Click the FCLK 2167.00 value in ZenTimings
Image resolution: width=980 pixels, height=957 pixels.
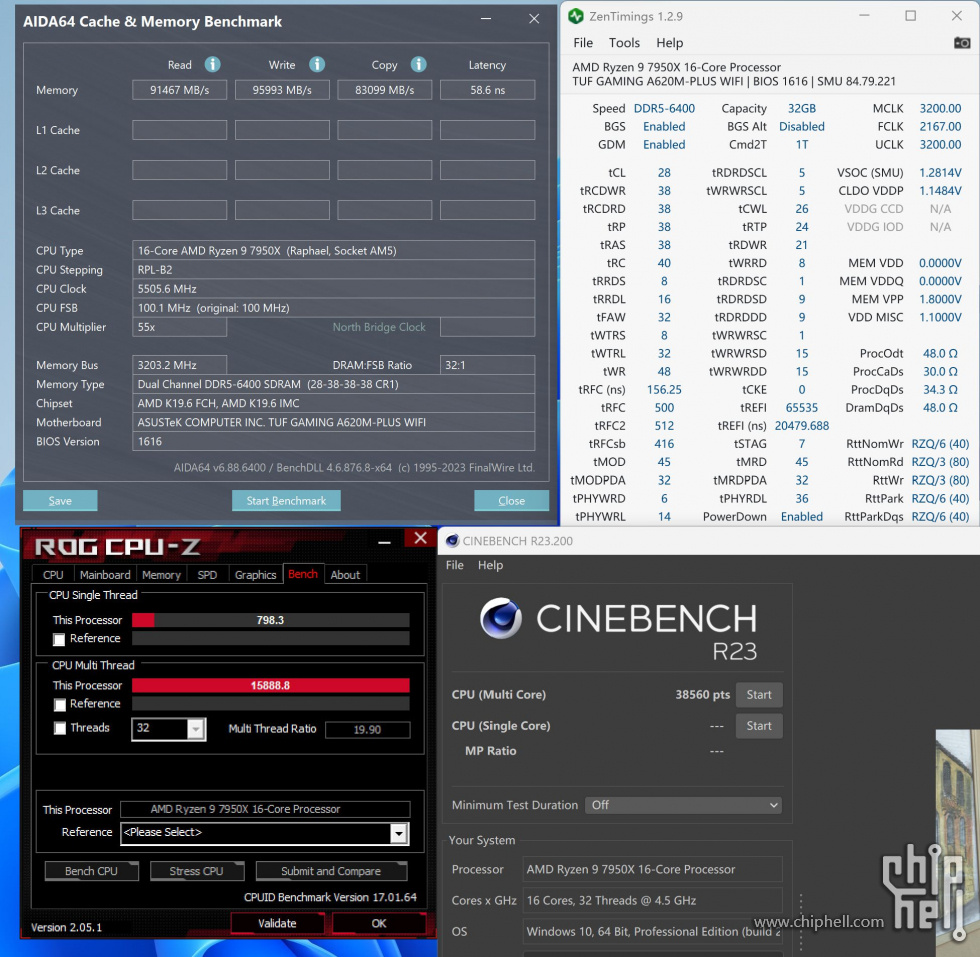[x=939, y=126]
